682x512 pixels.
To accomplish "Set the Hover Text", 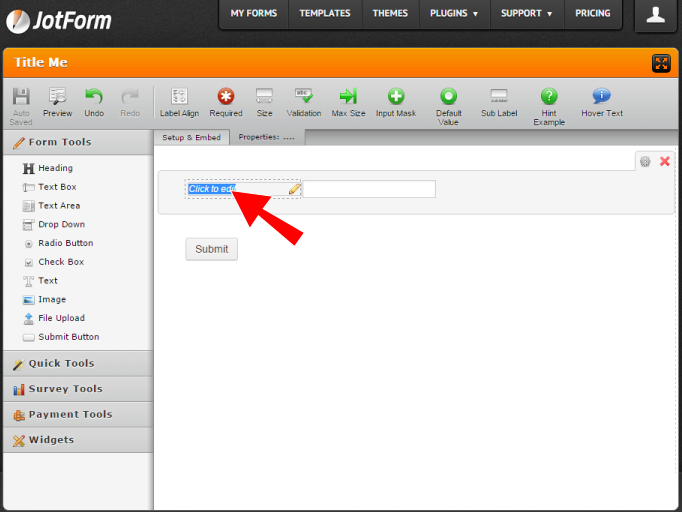I will [602, 103].
